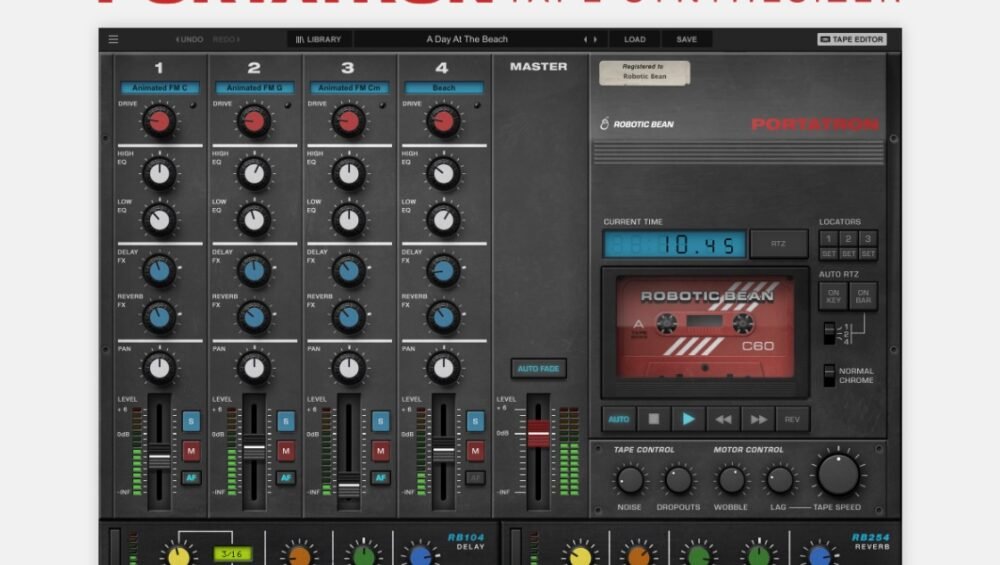1000x565 pixels.
Task: Toggle the Auto transport button
Action: 618,419
